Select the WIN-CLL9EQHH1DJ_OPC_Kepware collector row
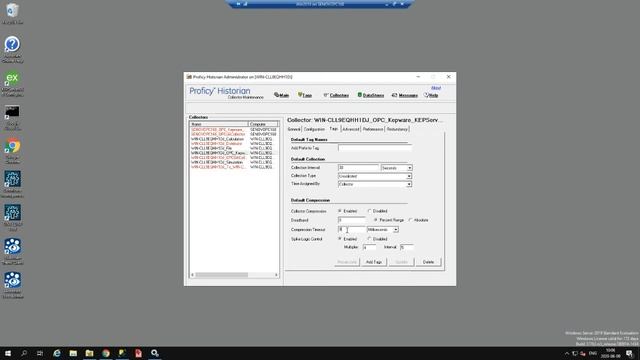This screenshot has height=360, width=640. tap(234, 153)
